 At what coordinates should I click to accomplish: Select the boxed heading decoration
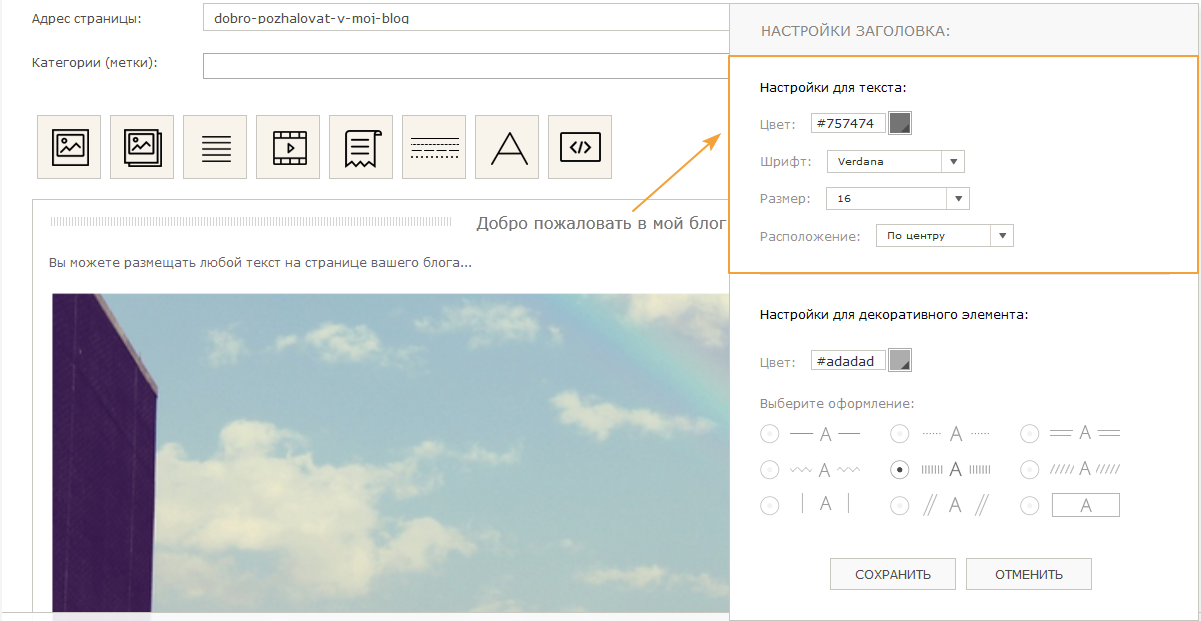coord(1030,506)
